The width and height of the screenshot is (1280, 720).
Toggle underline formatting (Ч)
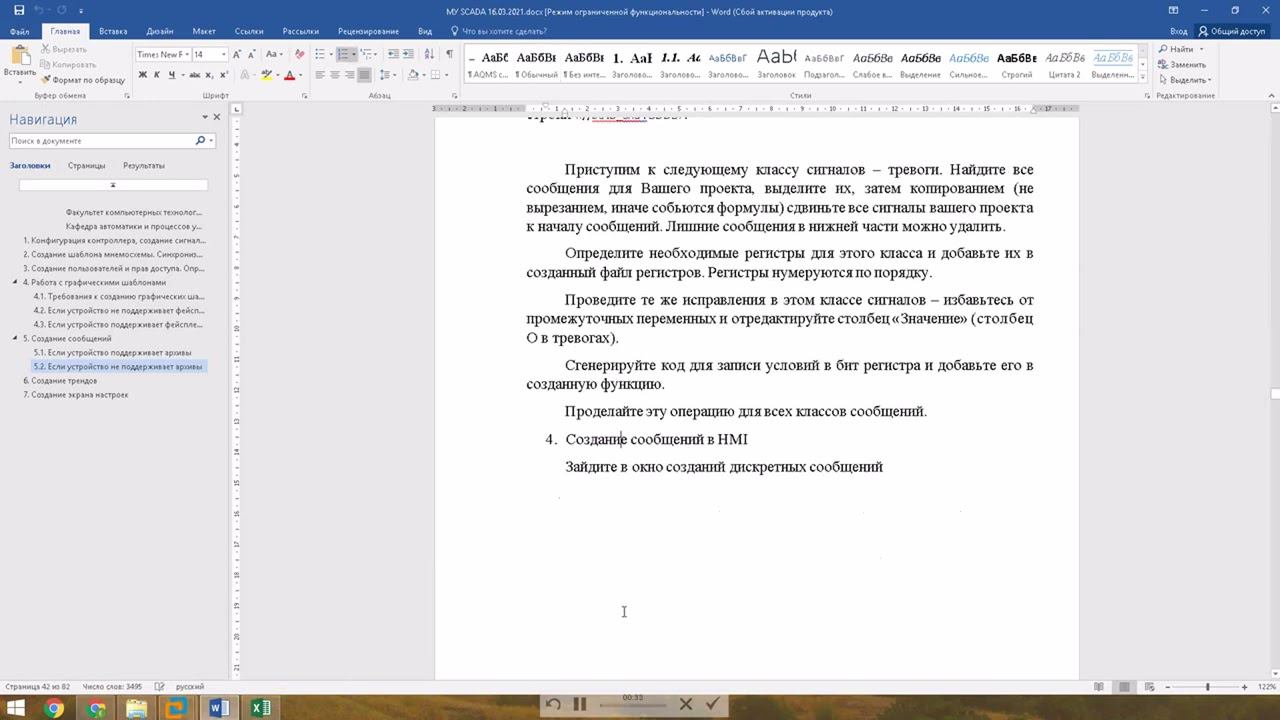pyautogui.click(x=172, y=75)
